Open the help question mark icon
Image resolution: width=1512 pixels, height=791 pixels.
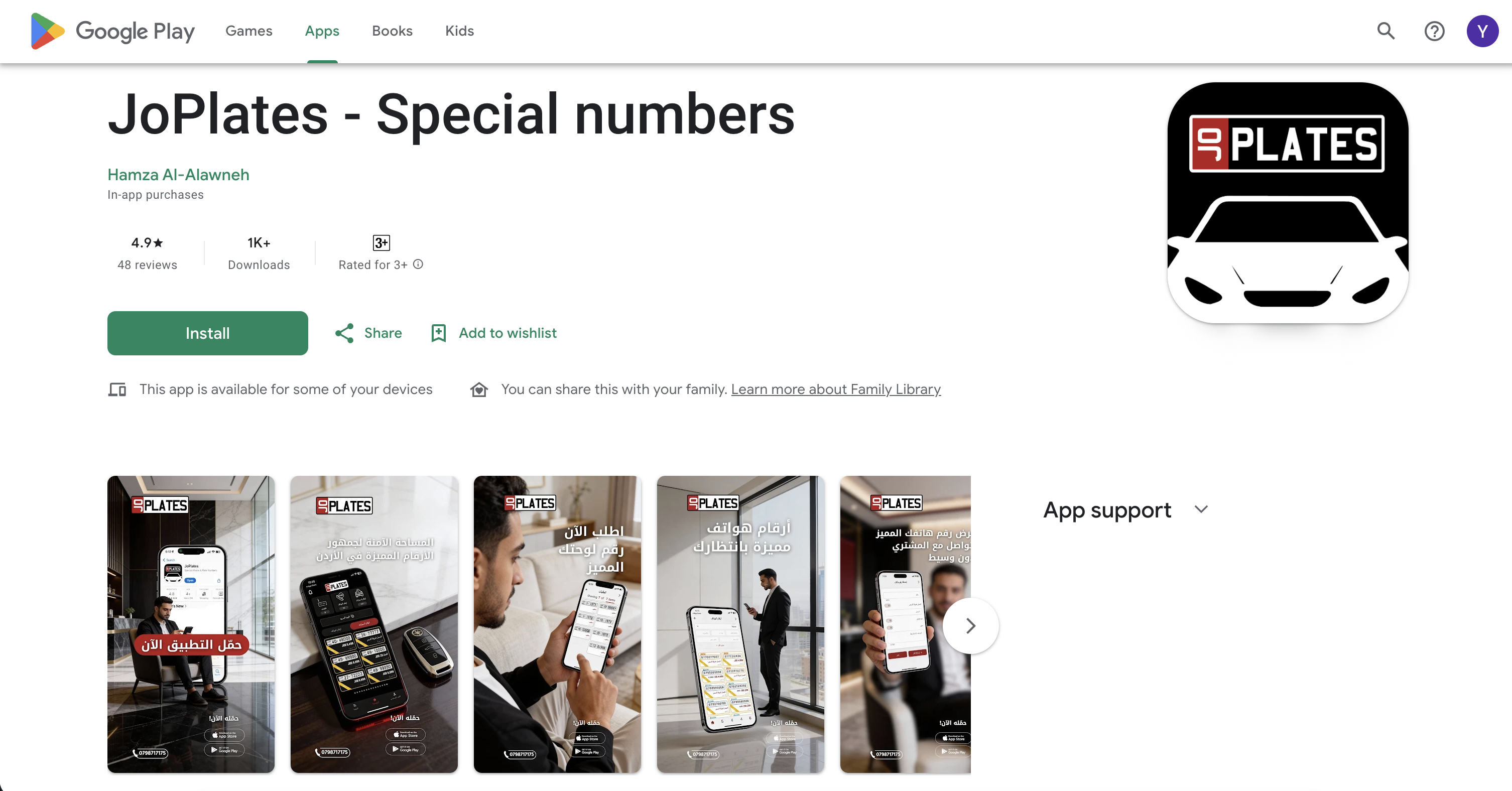coord(1434,31)
